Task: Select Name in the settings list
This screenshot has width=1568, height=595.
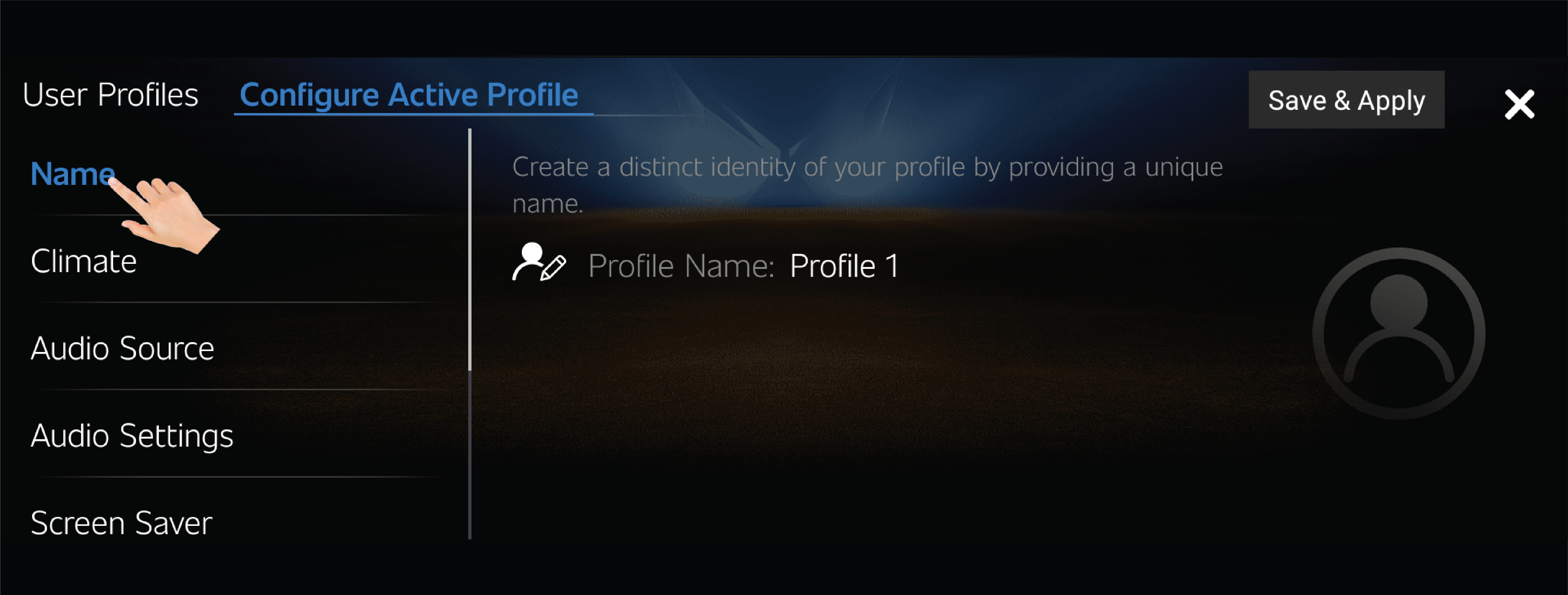Action: pos(72,174)
